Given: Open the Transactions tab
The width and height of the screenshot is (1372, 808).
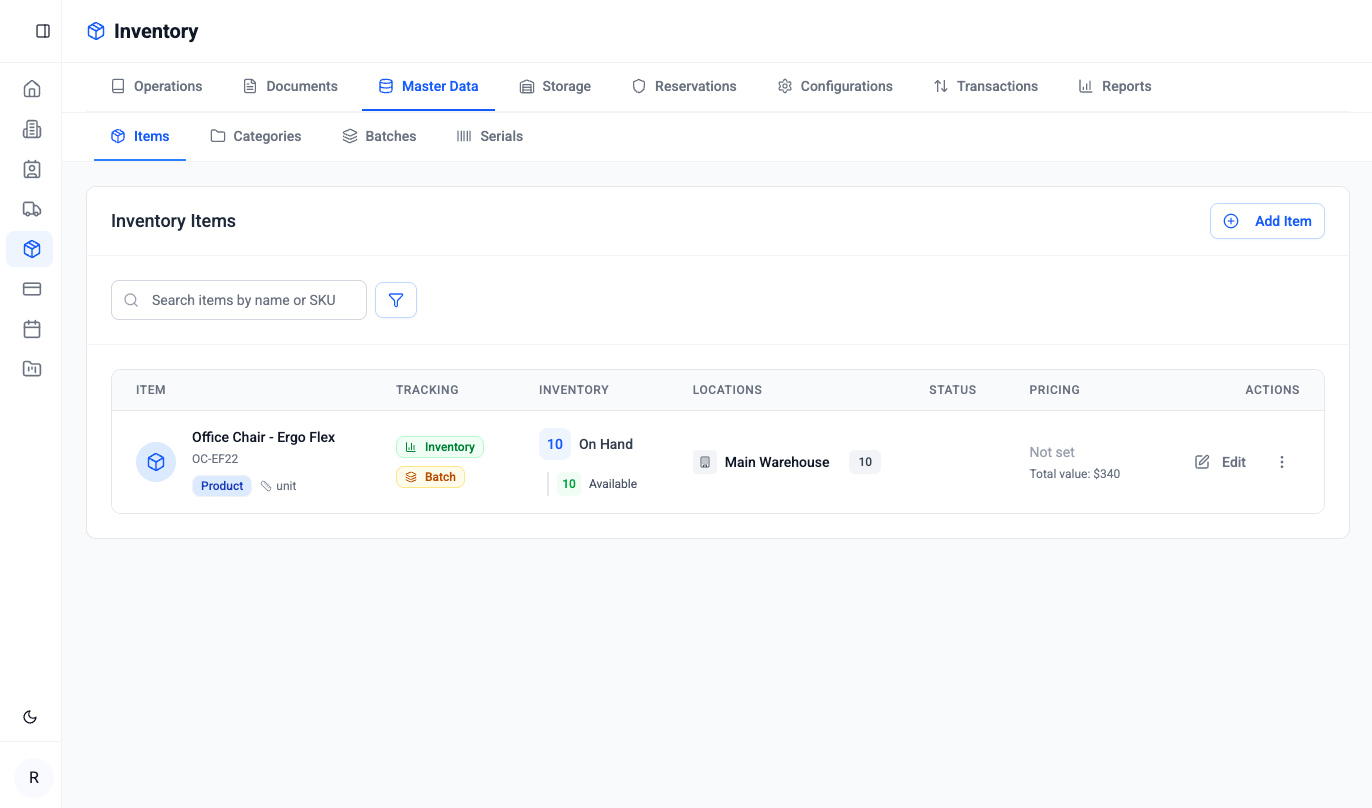Looking at the screenshot, I should 986,86.
